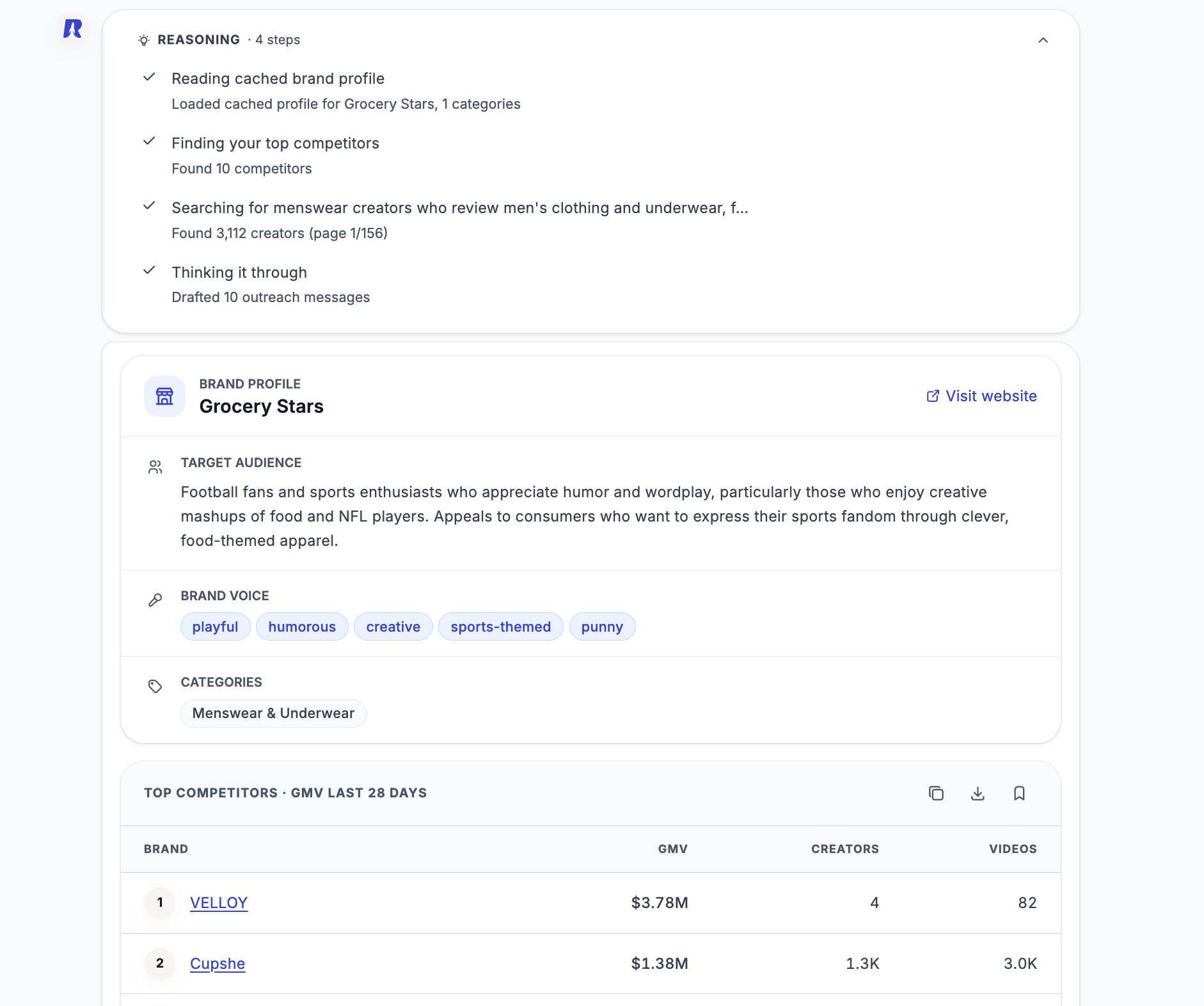Collapse the Reasoning steps panel
Image resolution: width=1204 pixels, height=1006 pixels.
click(x=1043, y=40)
